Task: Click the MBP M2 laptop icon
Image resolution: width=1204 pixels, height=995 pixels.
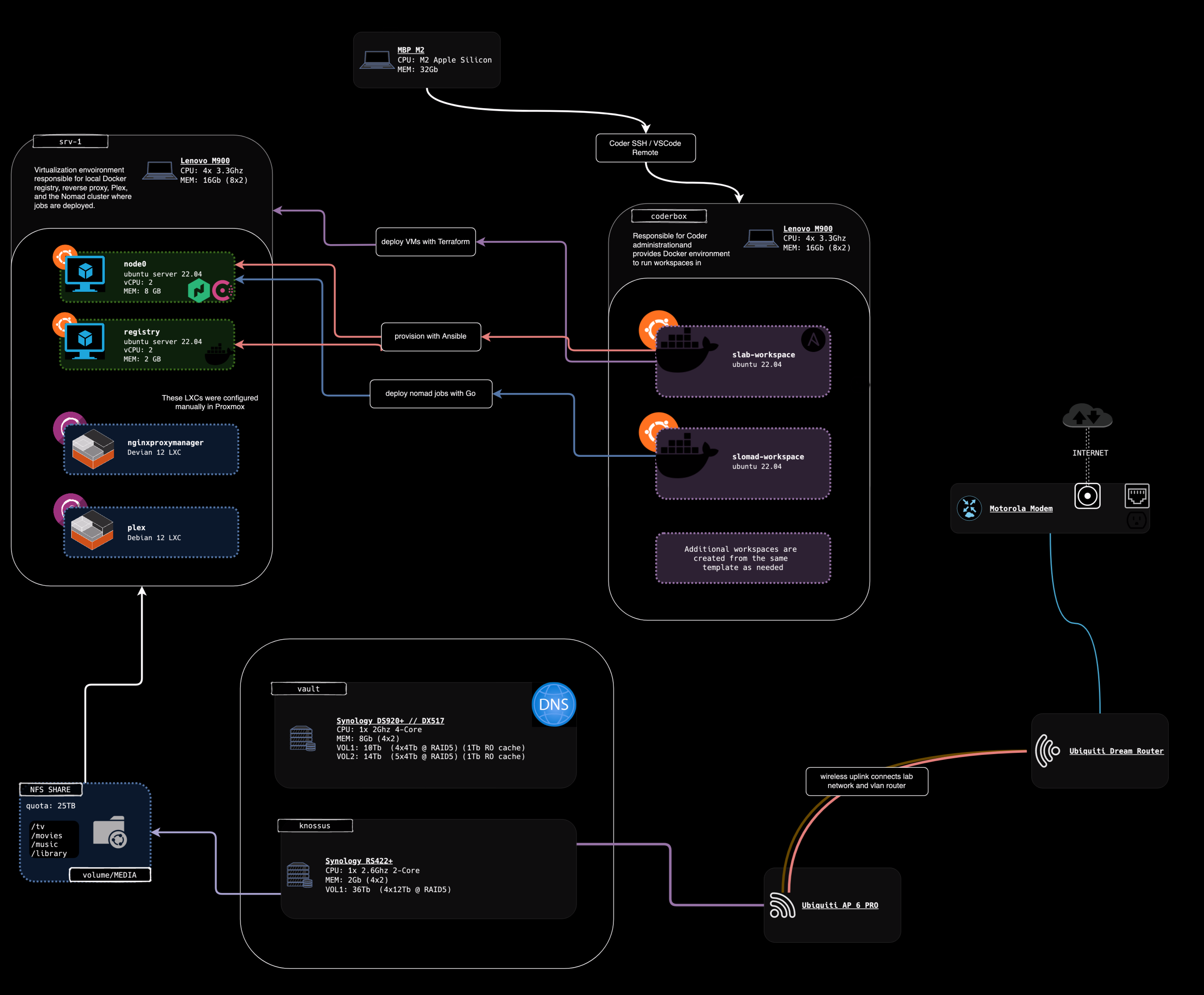Action: pyautogui.click(x=377, y=60)
